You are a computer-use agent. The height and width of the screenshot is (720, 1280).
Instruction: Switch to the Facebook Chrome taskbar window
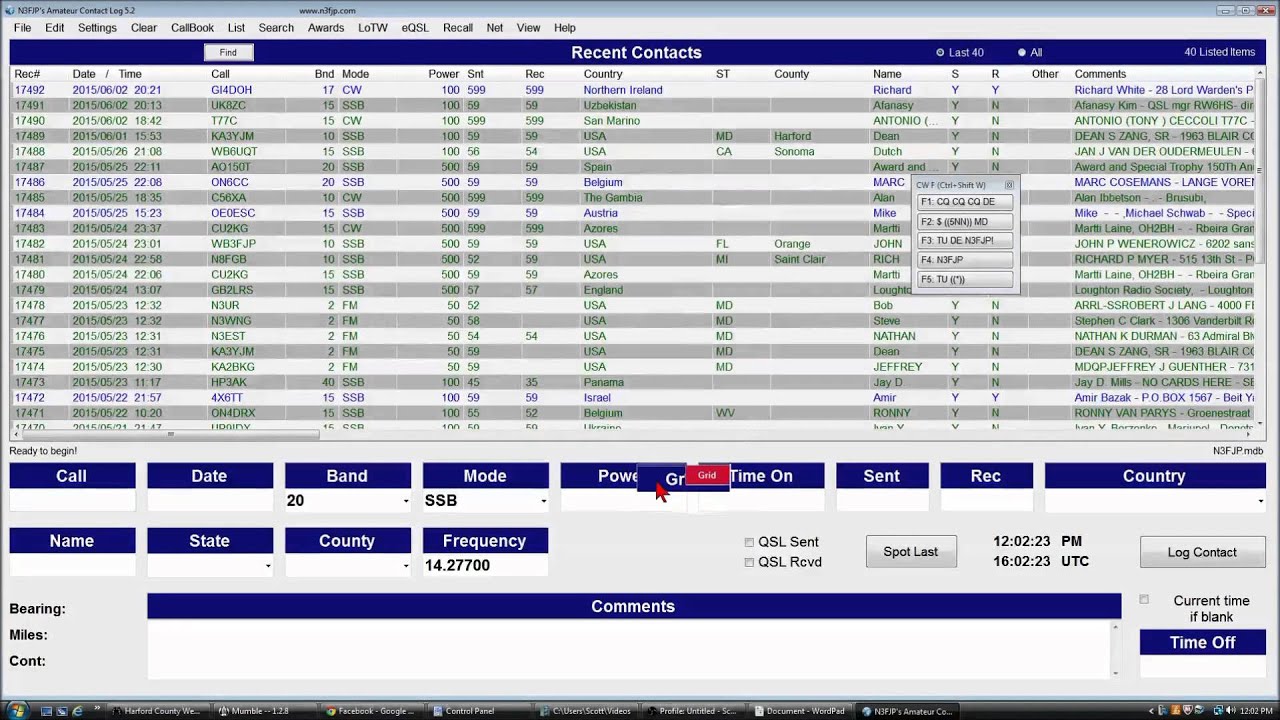(374, 711)
